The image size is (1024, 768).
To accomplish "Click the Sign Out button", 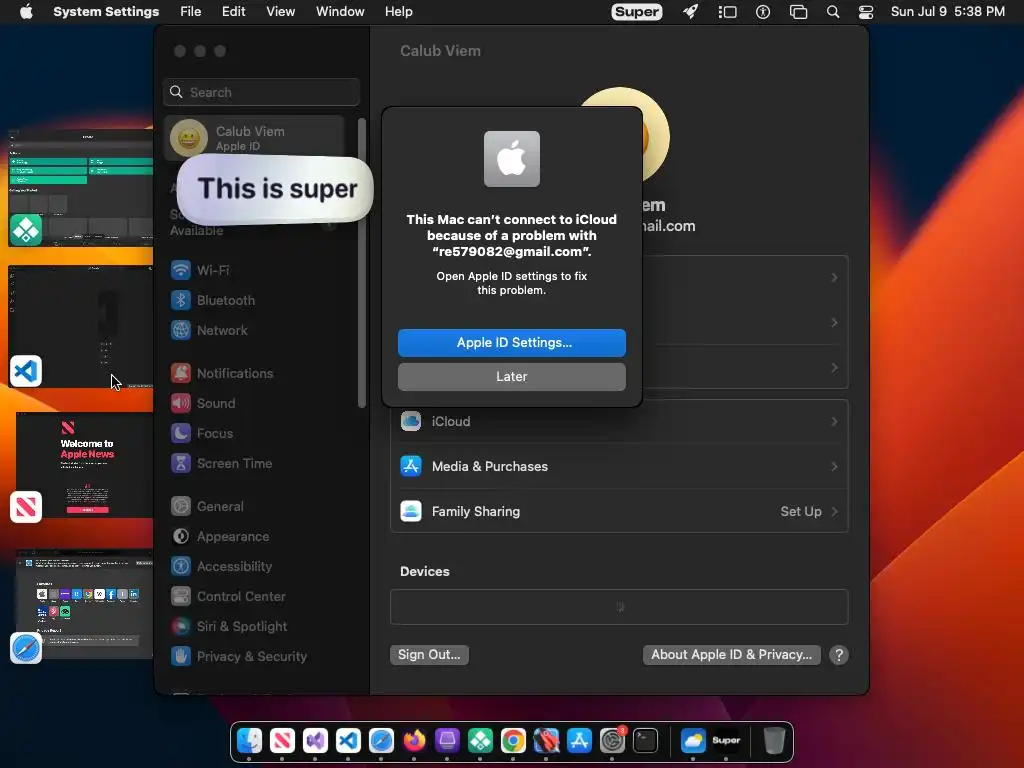I will tap(429, 654).
